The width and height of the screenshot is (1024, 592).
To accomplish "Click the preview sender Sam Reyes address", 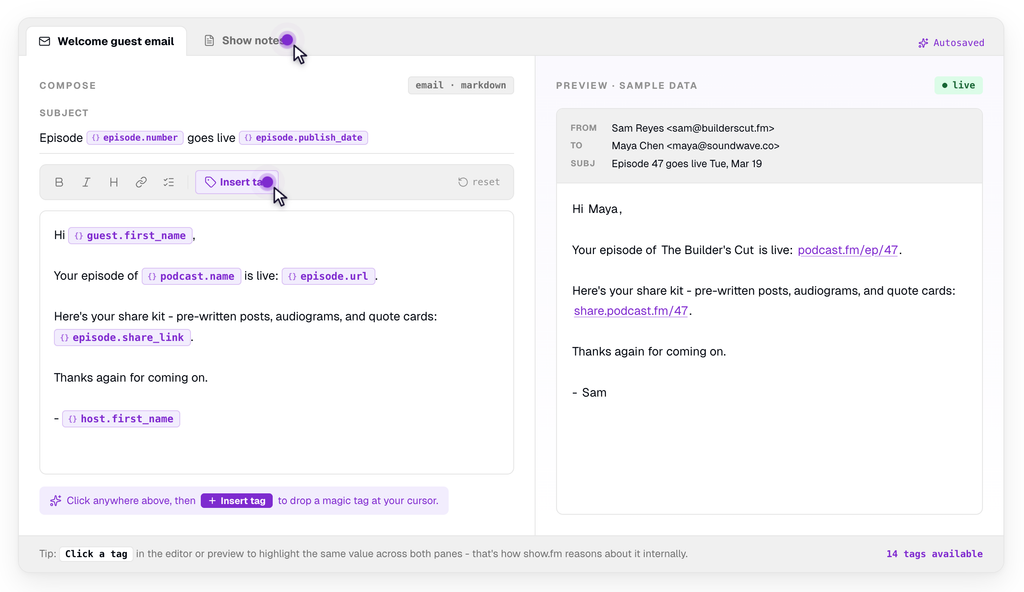I will pos(693,129).
